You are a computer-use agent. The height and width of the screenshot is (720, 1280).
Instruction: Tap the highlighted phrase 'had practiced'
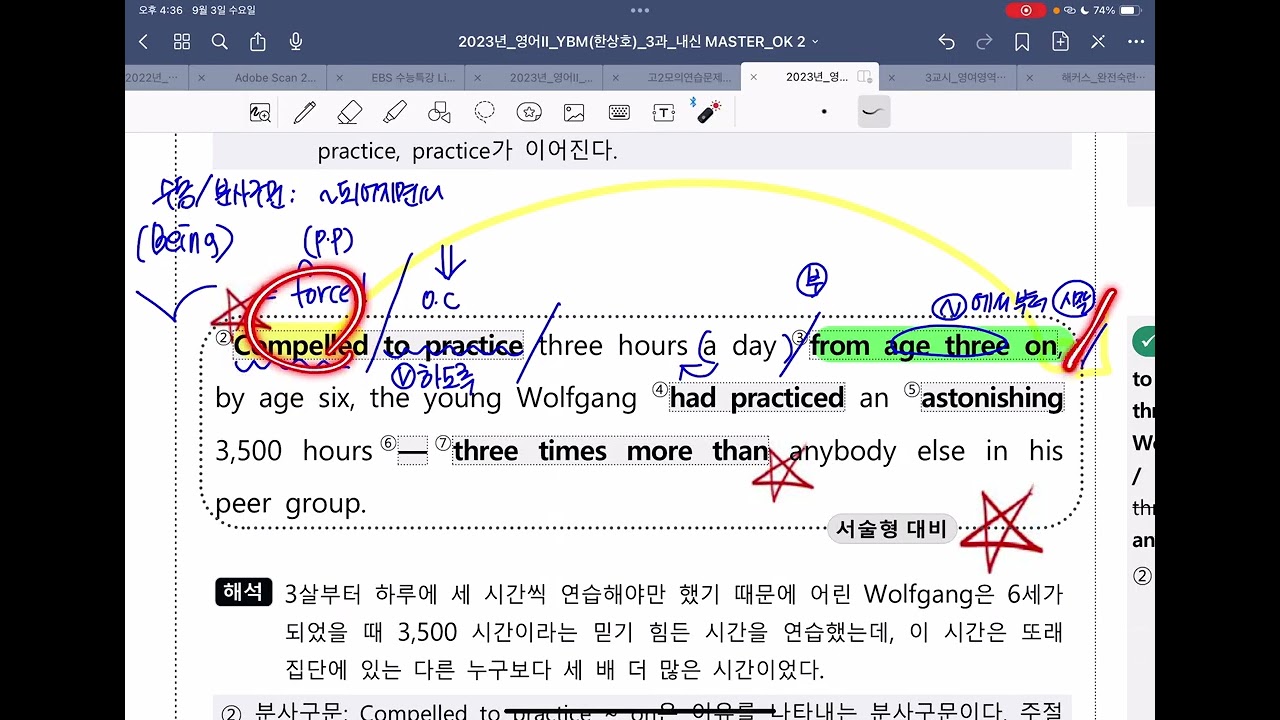point(757,398)
